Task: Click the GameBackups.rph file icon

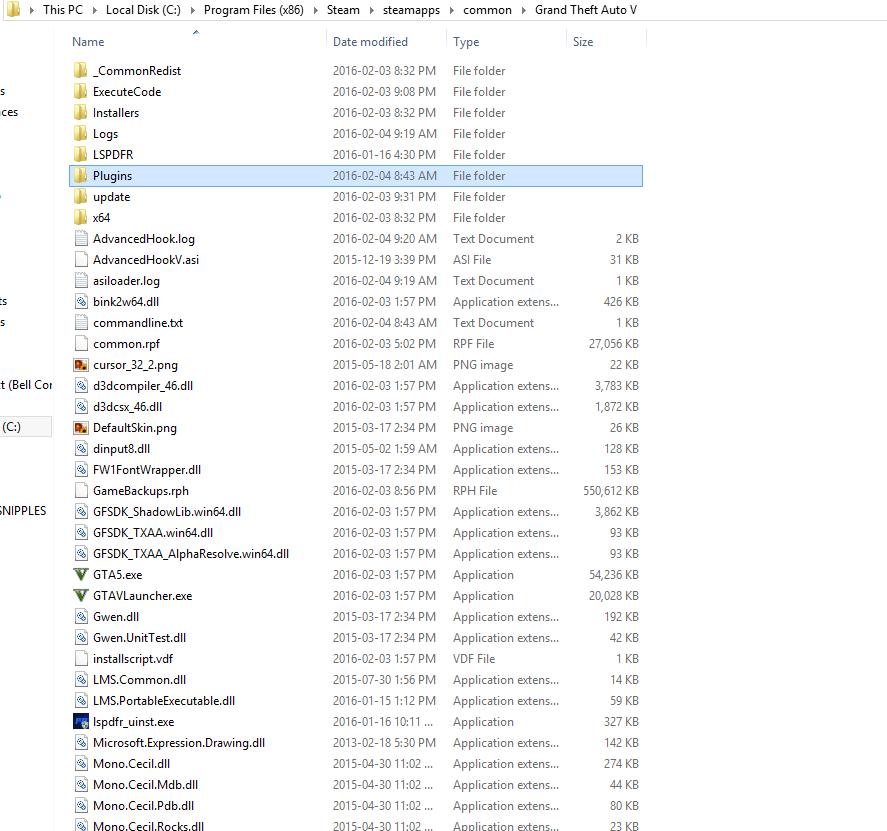Action: pos(81,490)
